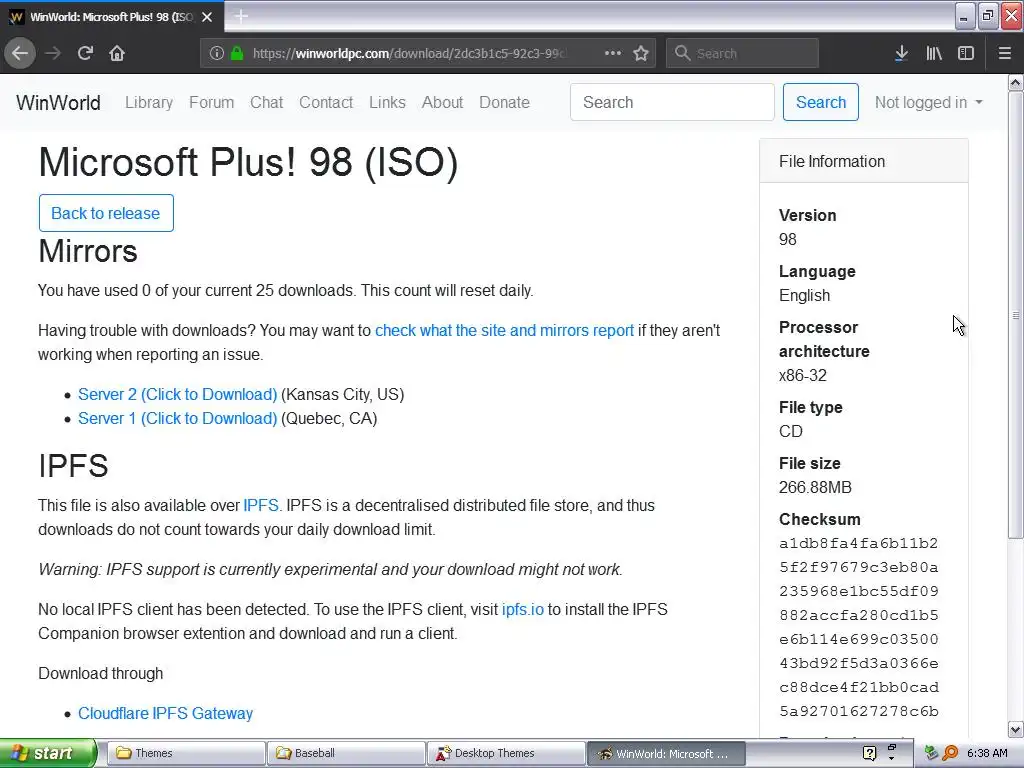Select the checksum text a1db8fa4fa6b11b2
Image resolution: width=1024 pixels, height=768 pixels.
pyautogui.click(x=858, y=543)
